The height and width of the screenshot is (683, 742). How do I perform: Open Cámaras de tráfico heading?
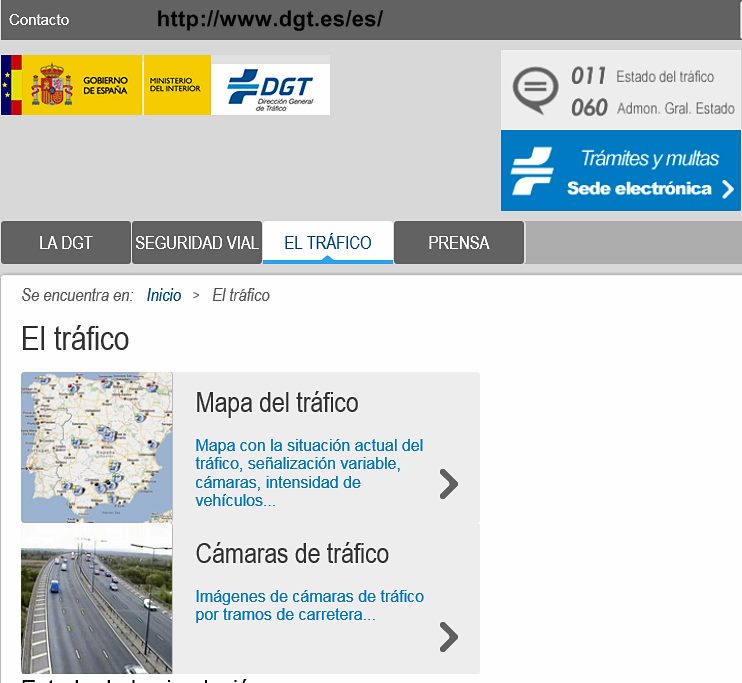point(292,554)
